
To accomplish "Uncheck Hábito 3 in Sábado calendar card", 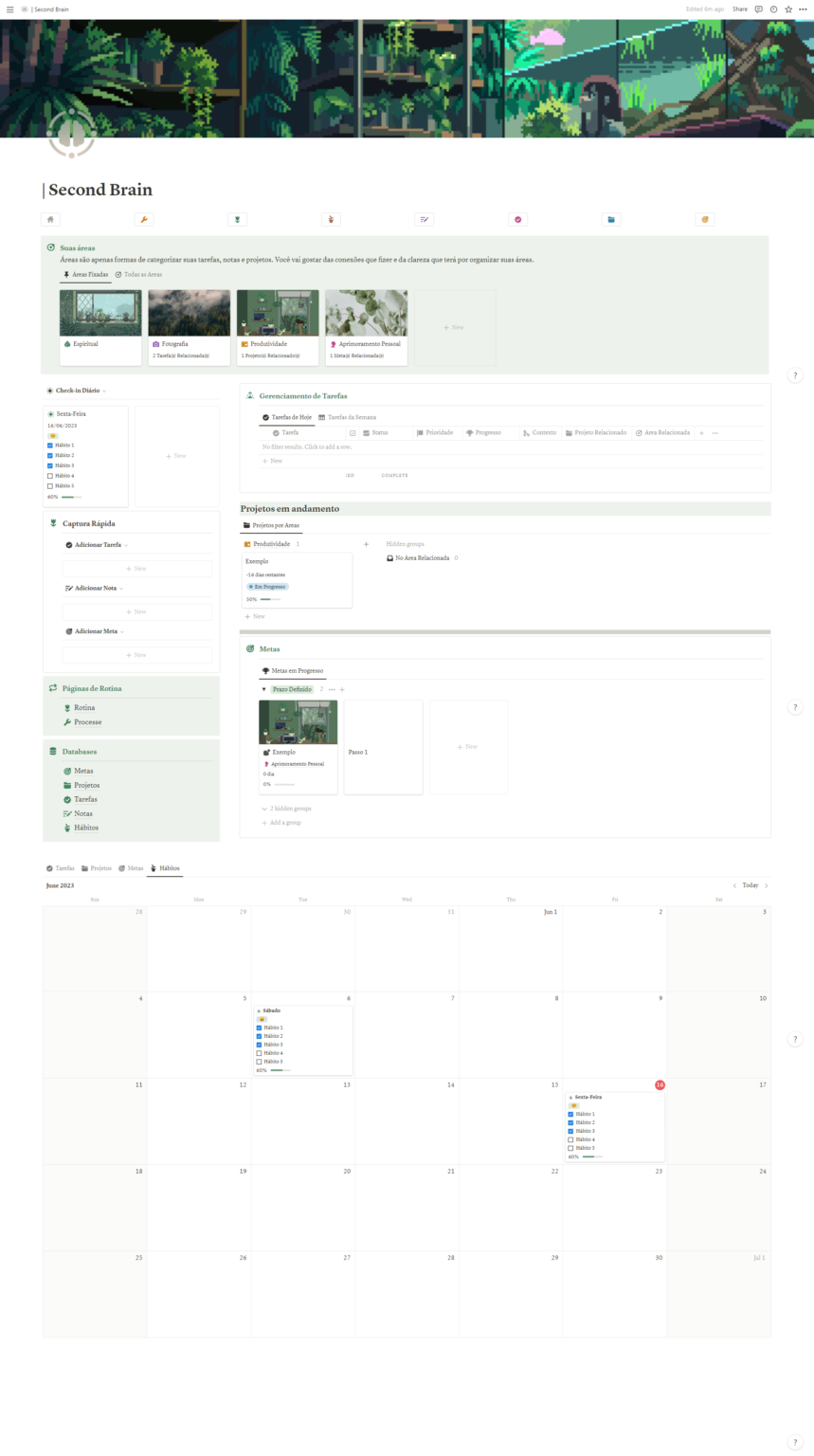I will [260, 1045].
